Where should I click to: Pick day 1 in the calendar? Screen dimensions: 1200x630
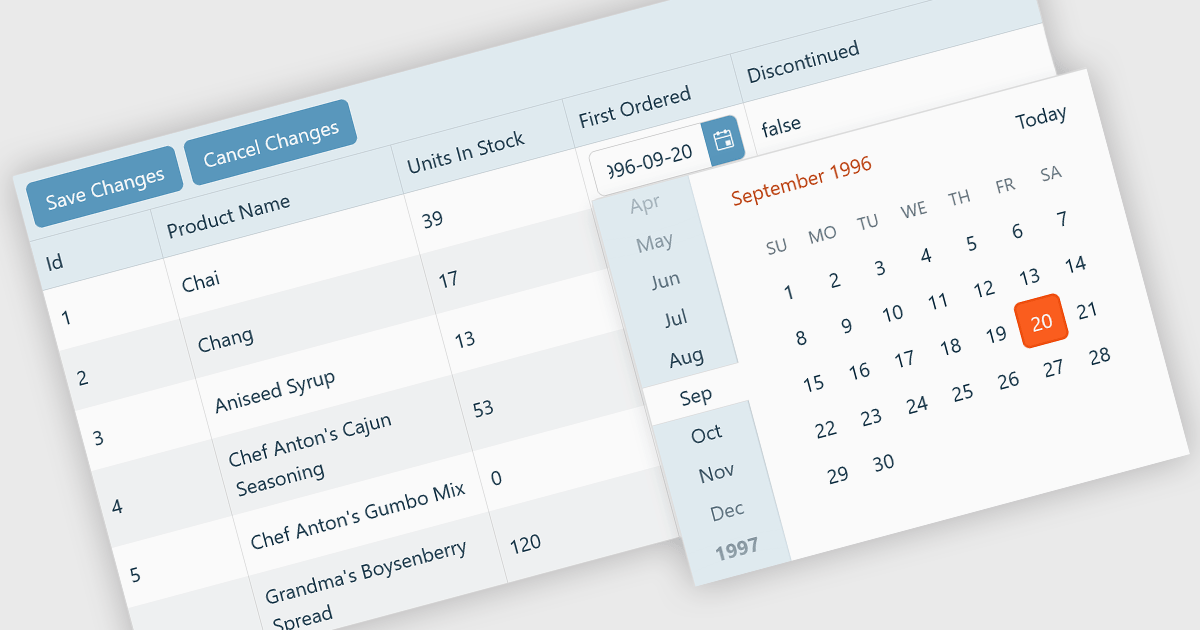coord(788,293)
